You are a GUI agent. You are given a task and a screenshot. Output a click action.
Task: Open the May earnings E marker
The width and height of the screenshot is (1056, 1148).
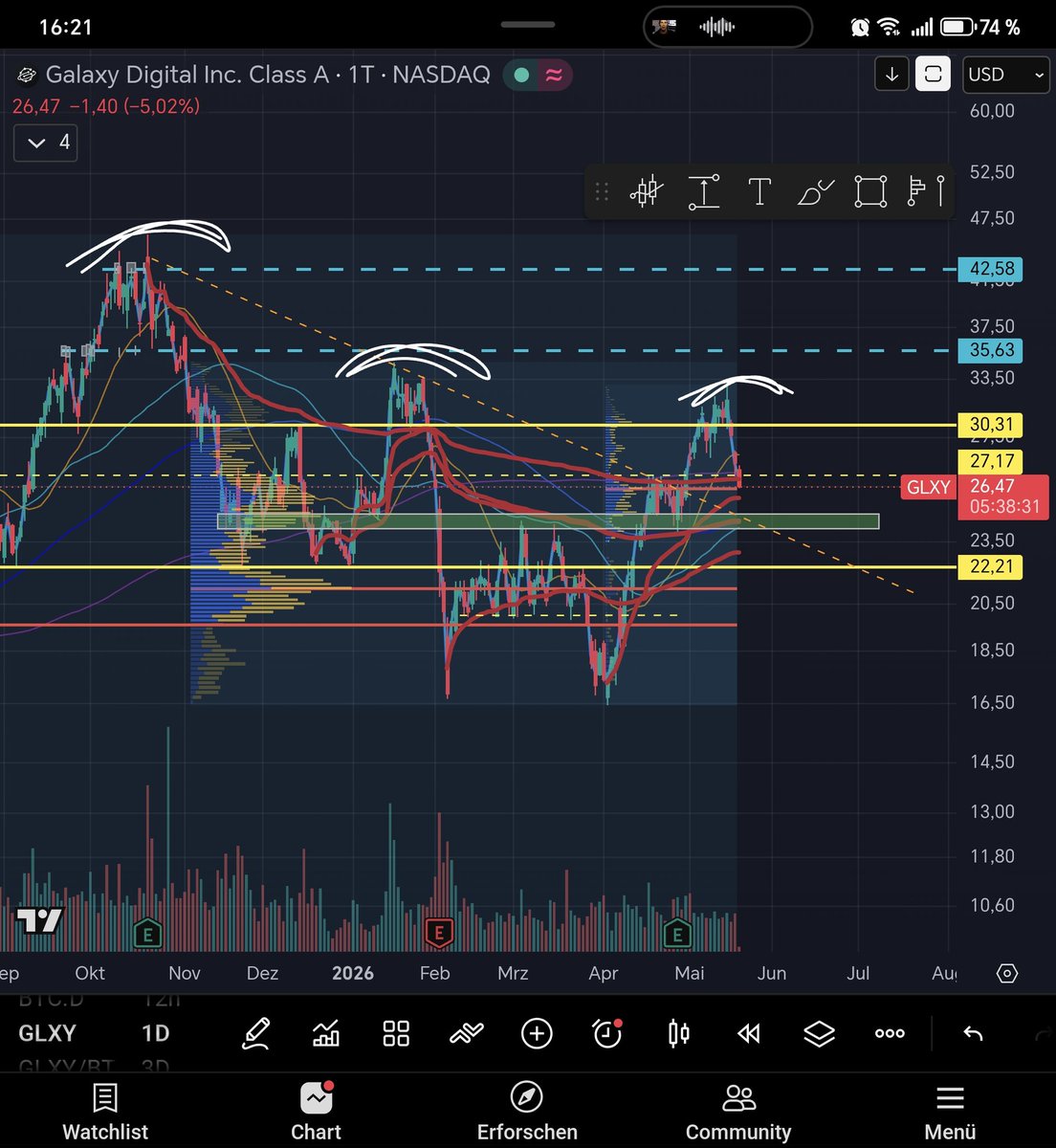pyautogui.click(x=677, y=932)
